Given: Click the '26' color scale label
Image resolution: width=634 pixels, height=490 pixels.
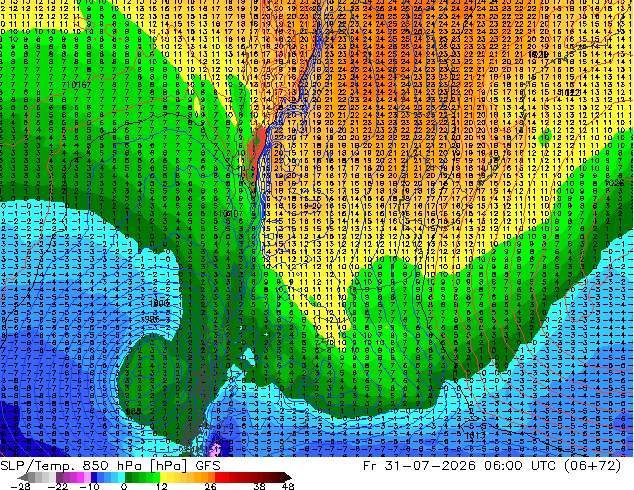Looking at the screenshot, I should pos(210,486).
